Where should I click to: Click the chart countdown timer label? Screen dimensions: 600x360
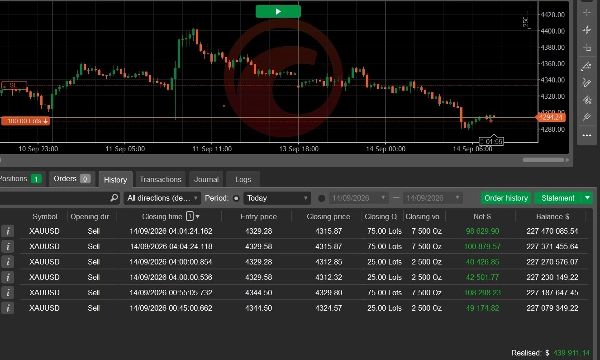[x=491, y=141]
